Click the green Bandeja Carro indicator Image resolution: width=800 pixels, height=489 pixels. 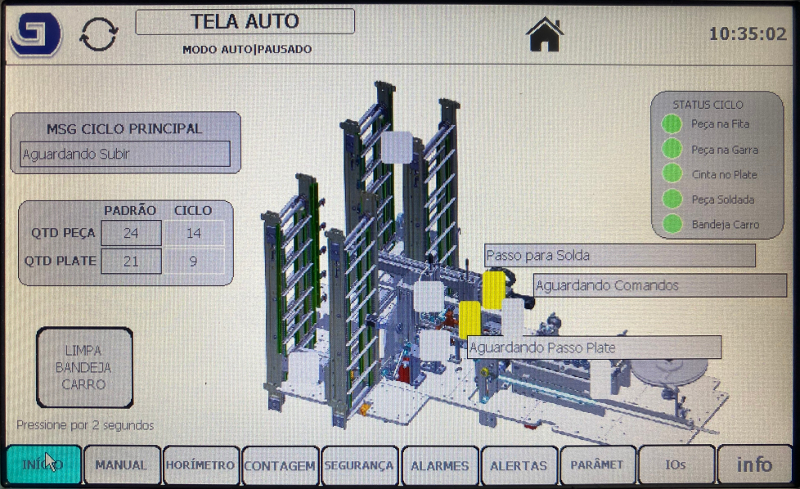pos(672,224)
